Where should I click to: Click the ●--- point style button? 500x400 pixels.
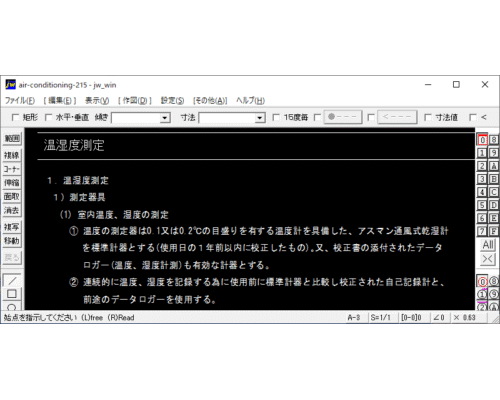click(343, 117)
